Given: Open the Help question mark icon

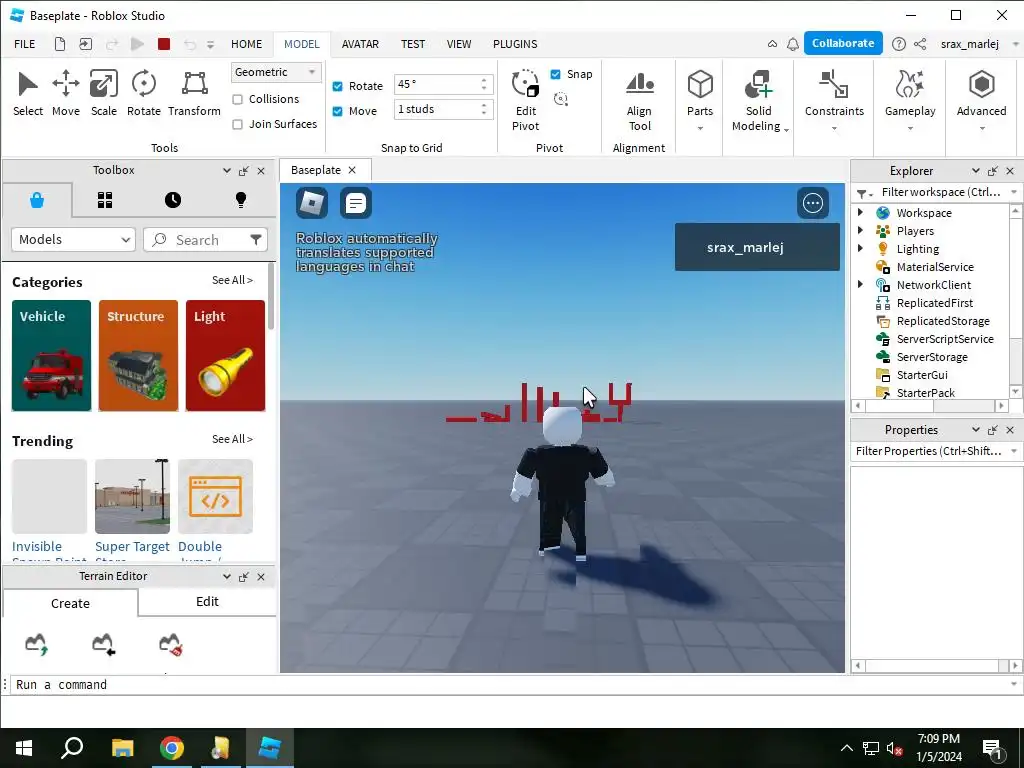Looking at the screenshot, I should point(899,44).
